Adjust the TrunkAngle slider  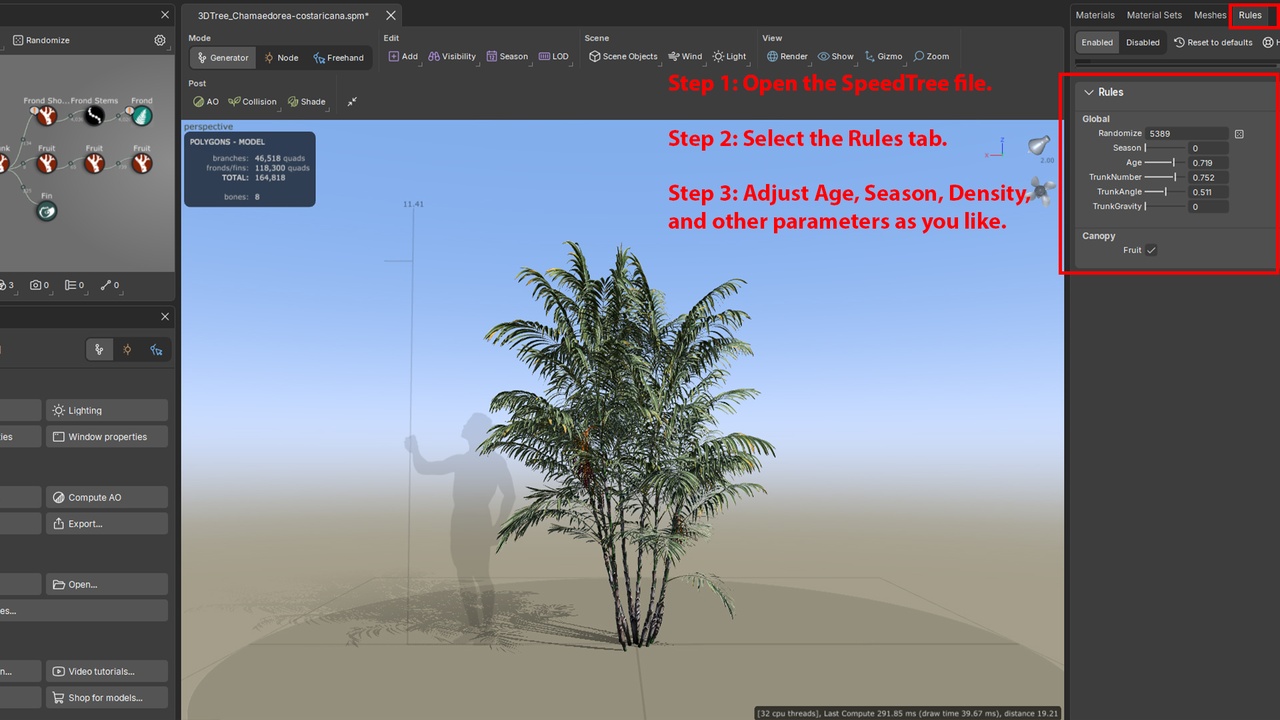click(x=1165, y=192)
